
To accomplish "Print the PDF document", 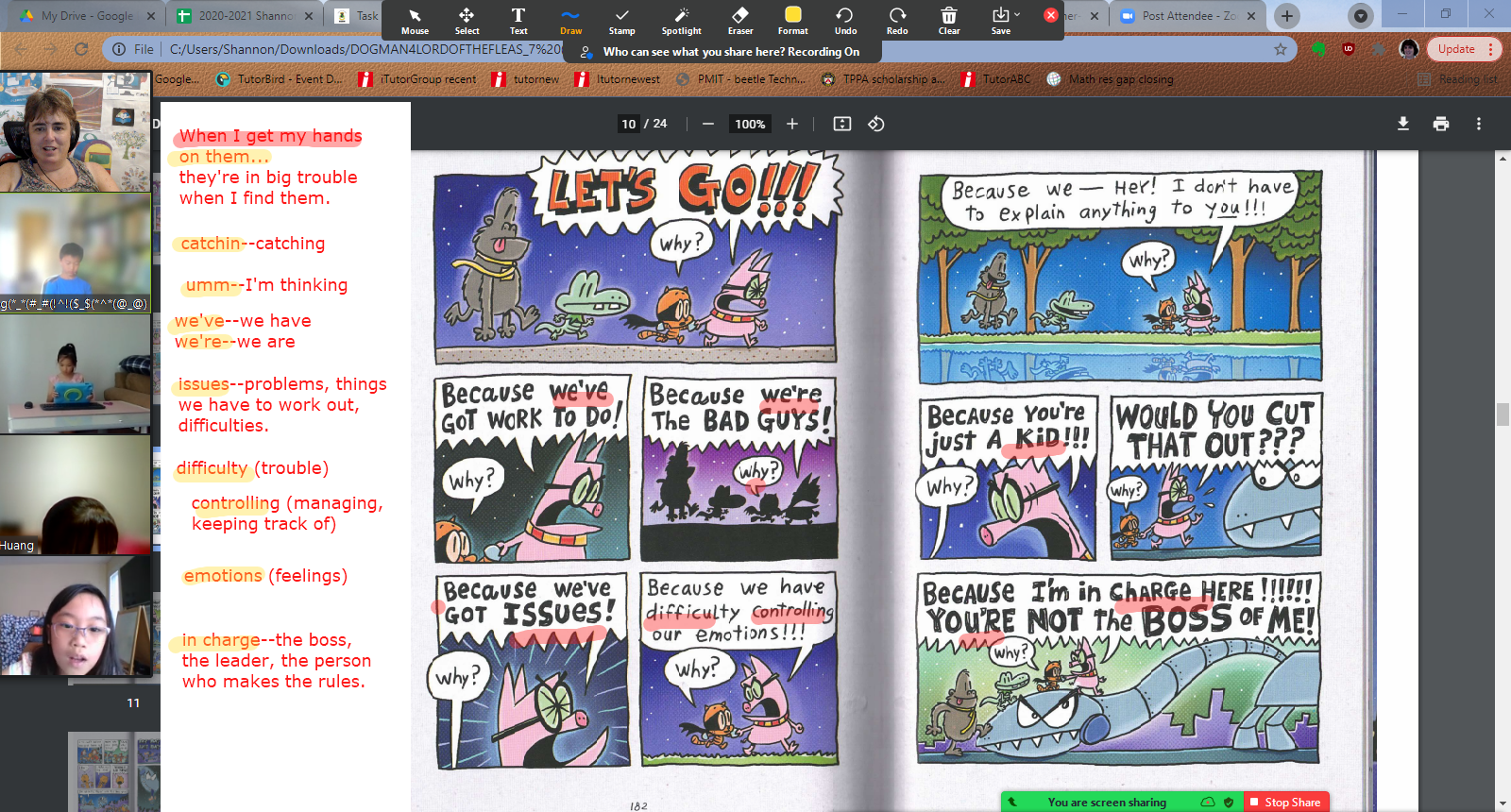I will [1441, 124].
